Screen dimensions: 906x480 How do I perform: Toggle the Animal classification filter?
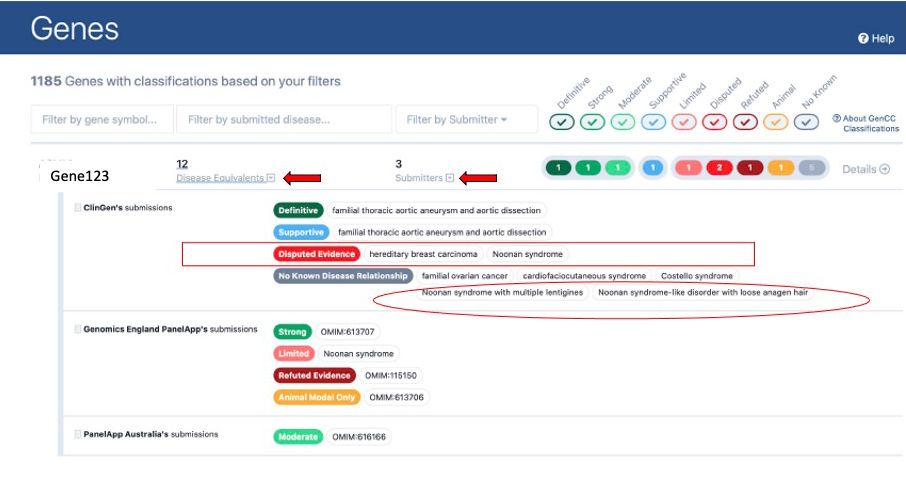click(x=776, y=122)
